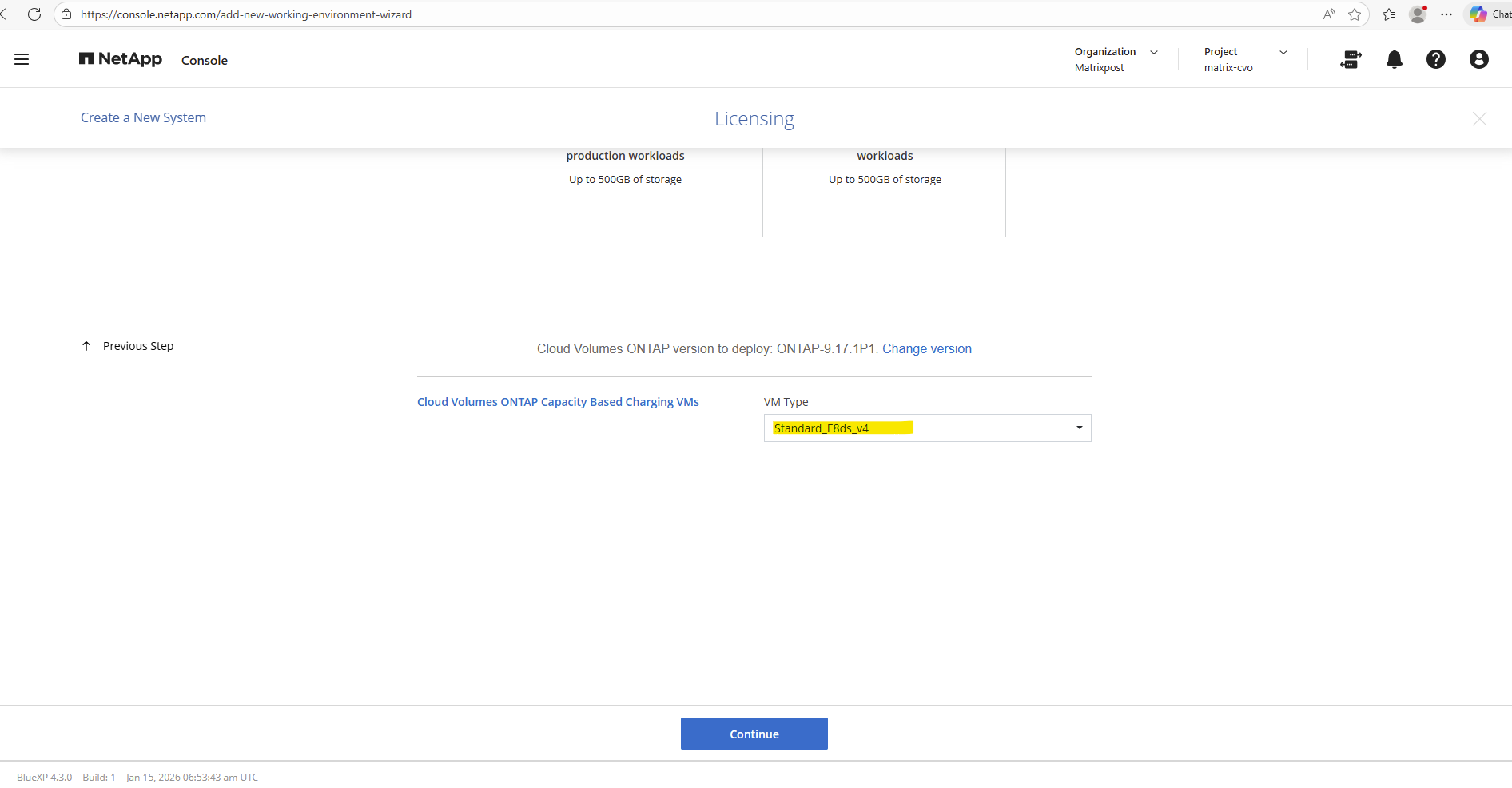Toggle the read aloud icon in address bar

click(1329, 14)
